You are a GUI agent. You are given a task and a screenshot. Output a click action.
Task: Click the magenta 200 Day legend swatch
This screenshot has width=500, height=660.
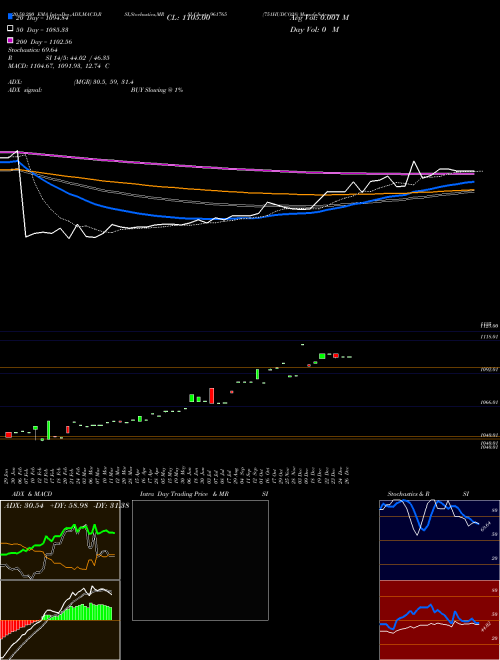point(10,40)
